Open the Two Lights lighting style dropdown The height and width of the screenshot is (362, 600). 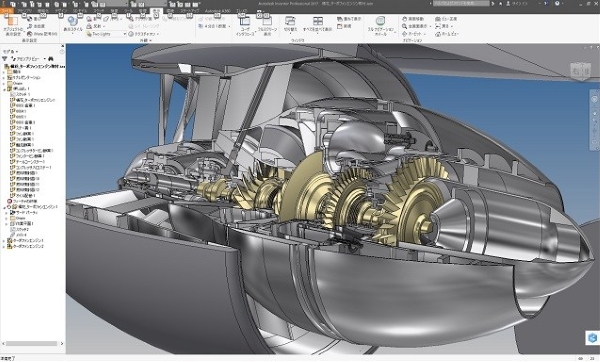tap(106, 34)
